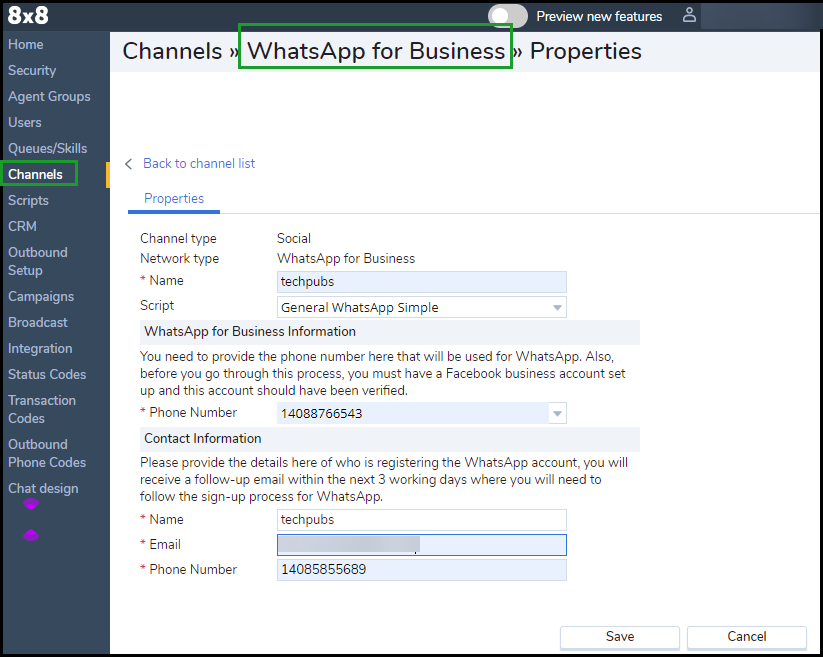The height and width of the screenshot is (657, 823).
Task: Click 'WhatsApp for Business' breadcrumb heading
Action: point(376,51)
